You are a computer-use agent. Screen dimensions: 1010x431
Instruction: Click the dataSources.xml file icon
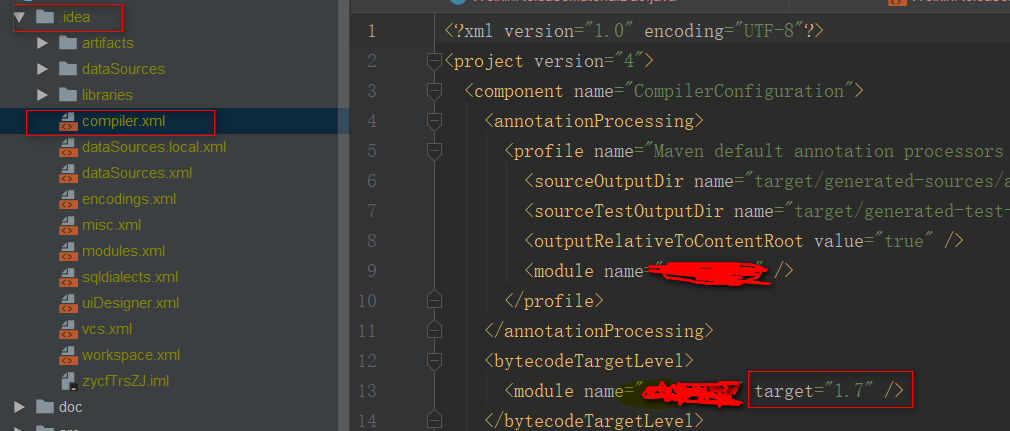point(68,173)
